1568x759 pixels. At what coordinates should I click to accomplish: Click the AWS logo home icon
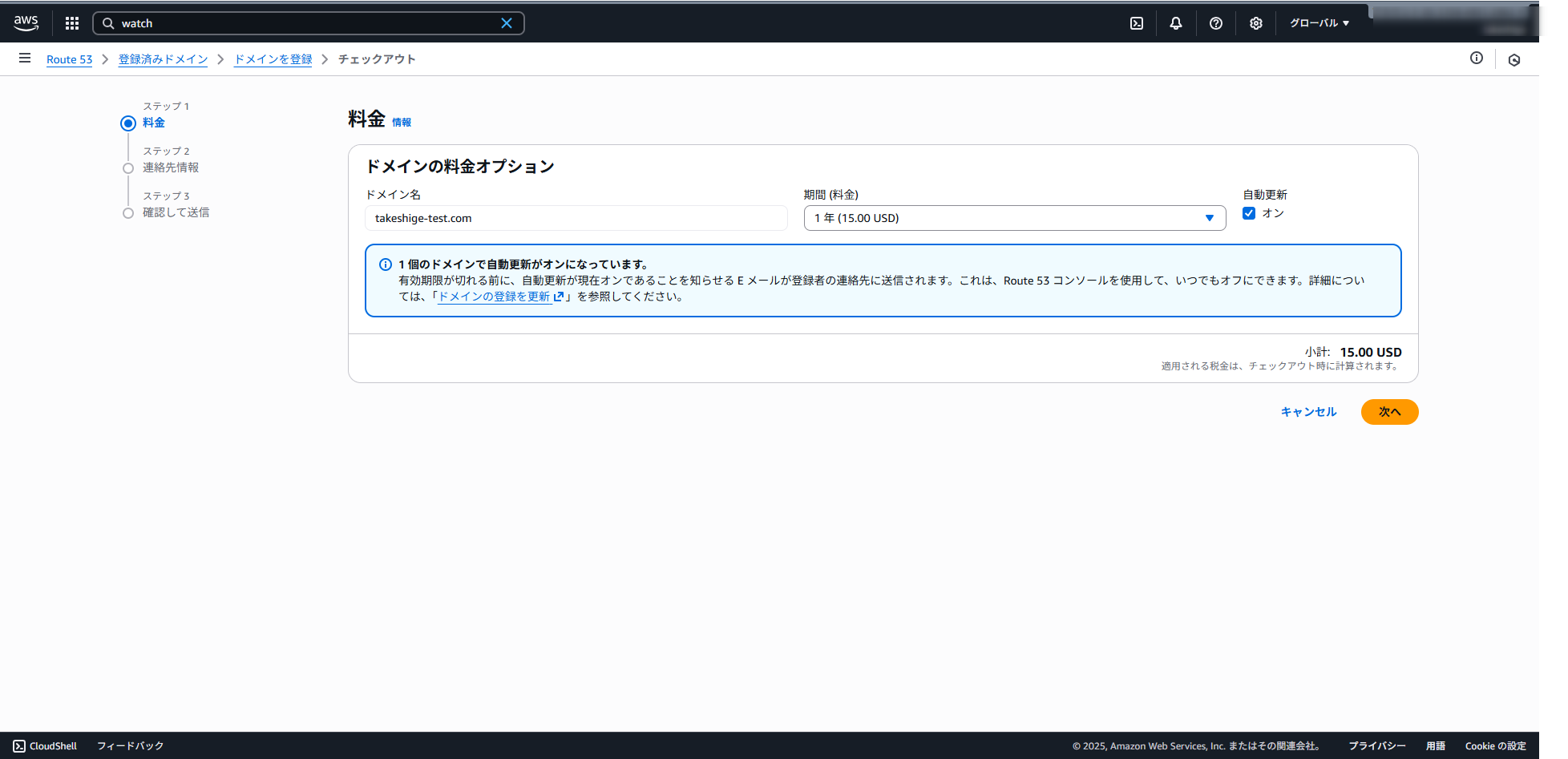click(x=26, y=23)
